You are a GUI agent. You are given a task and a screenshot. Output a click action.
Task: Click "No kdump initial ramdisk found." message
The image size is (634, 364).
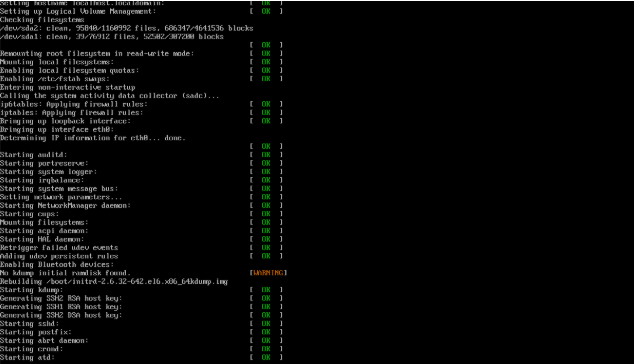pos(66,273)
